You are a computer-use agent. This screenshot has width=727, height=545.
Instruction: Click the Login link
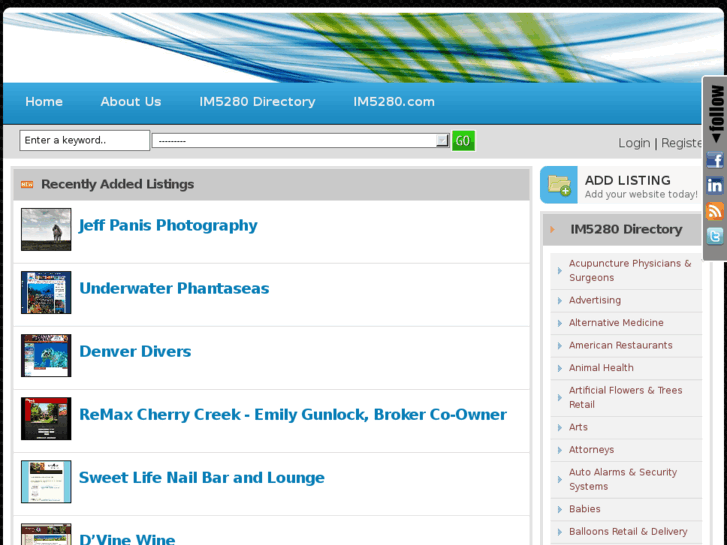coord(634,143)
